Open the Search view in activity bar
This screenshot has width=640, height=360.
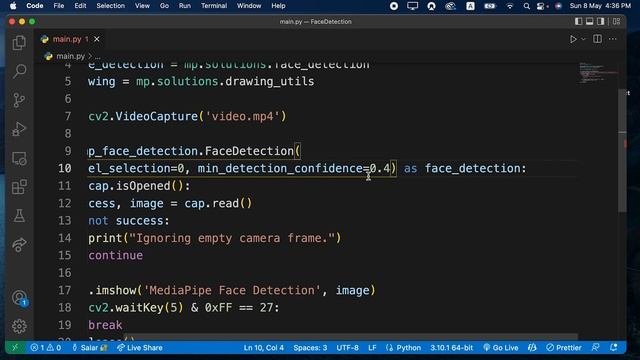coord(19,71)
